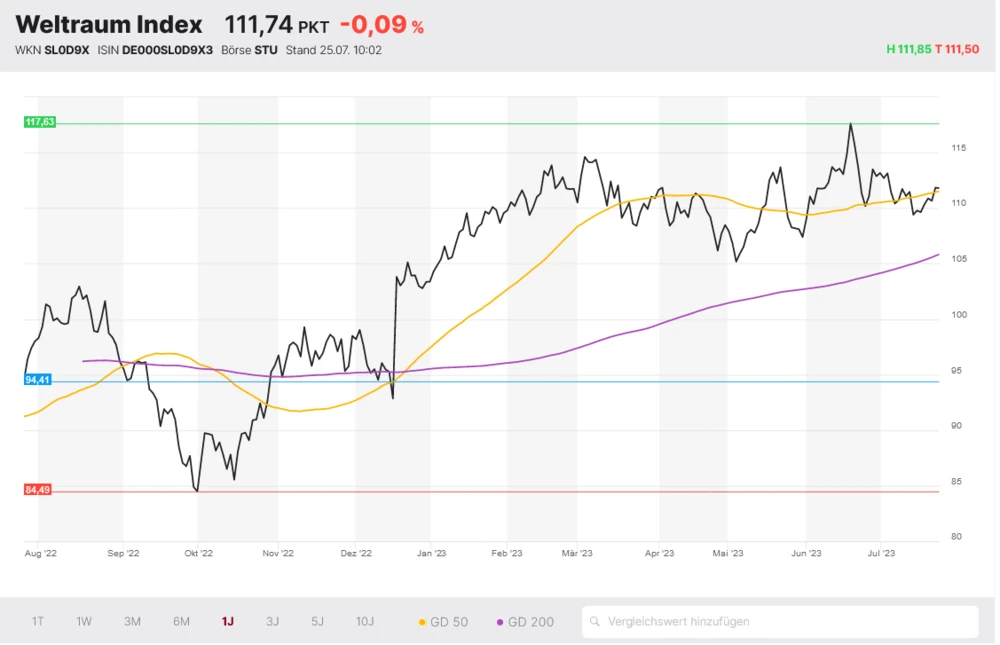Click the WKN code SL0D9X
The height and width of the screenshot is (645, 1000).
67,50
